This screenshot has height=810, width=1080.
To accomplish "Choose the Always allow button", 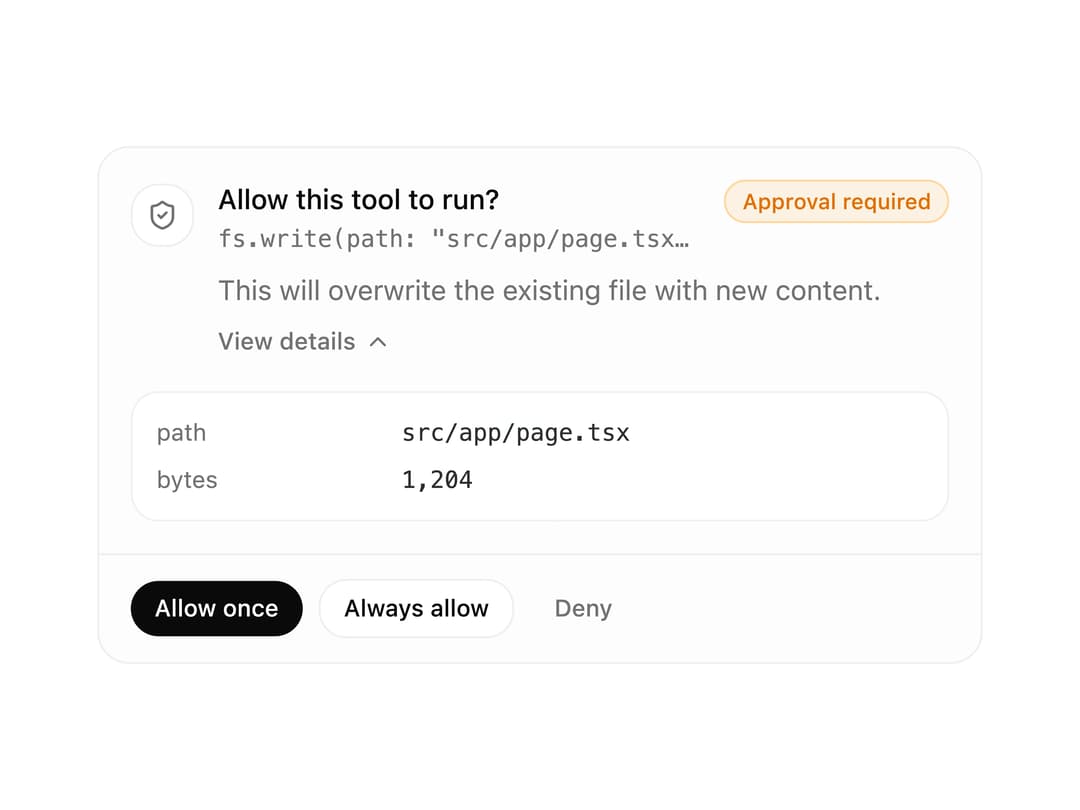I will (x=416, y=608).
